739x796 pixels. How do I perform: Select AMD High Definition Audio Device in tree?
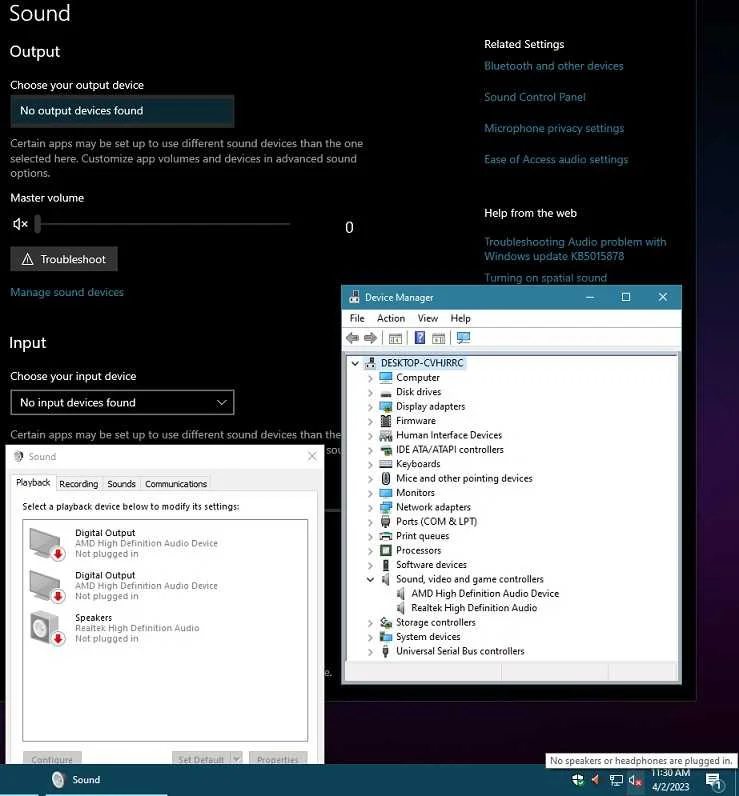coord(485,593)
